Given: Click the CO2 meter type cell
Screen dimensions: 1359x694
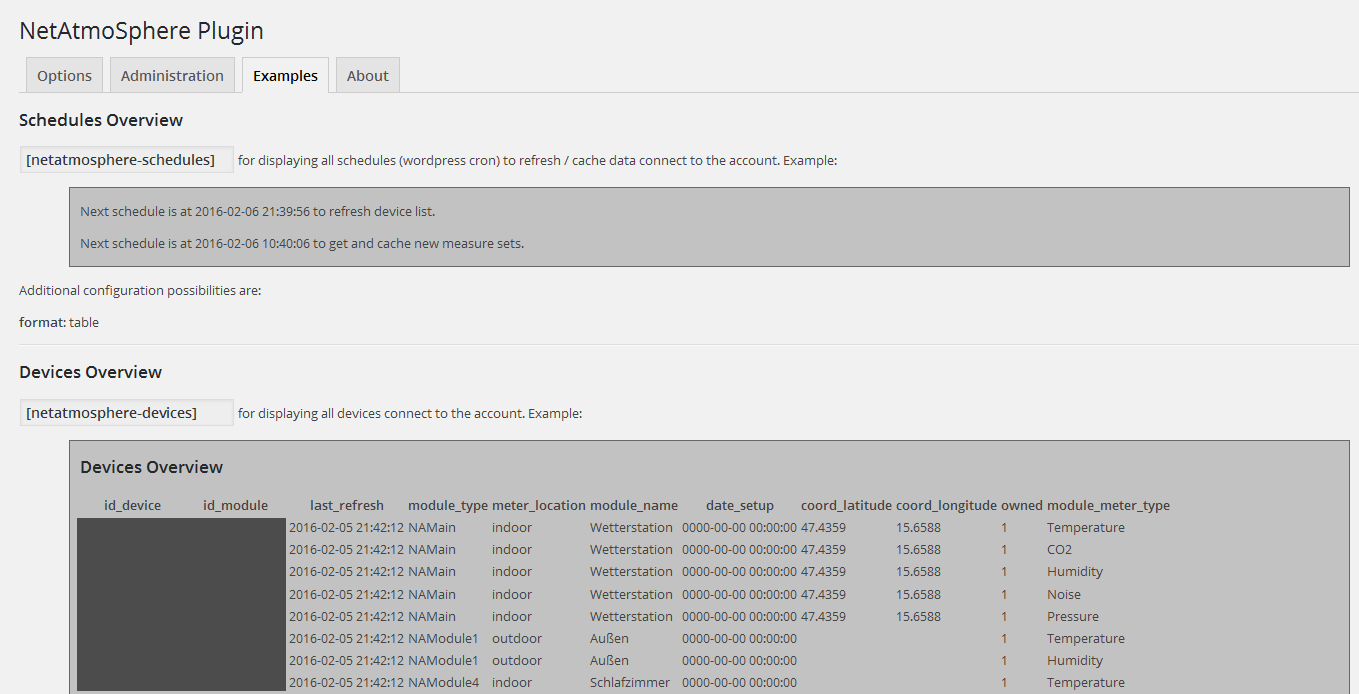Looking at the screenshot, I should click(1059, 549).
